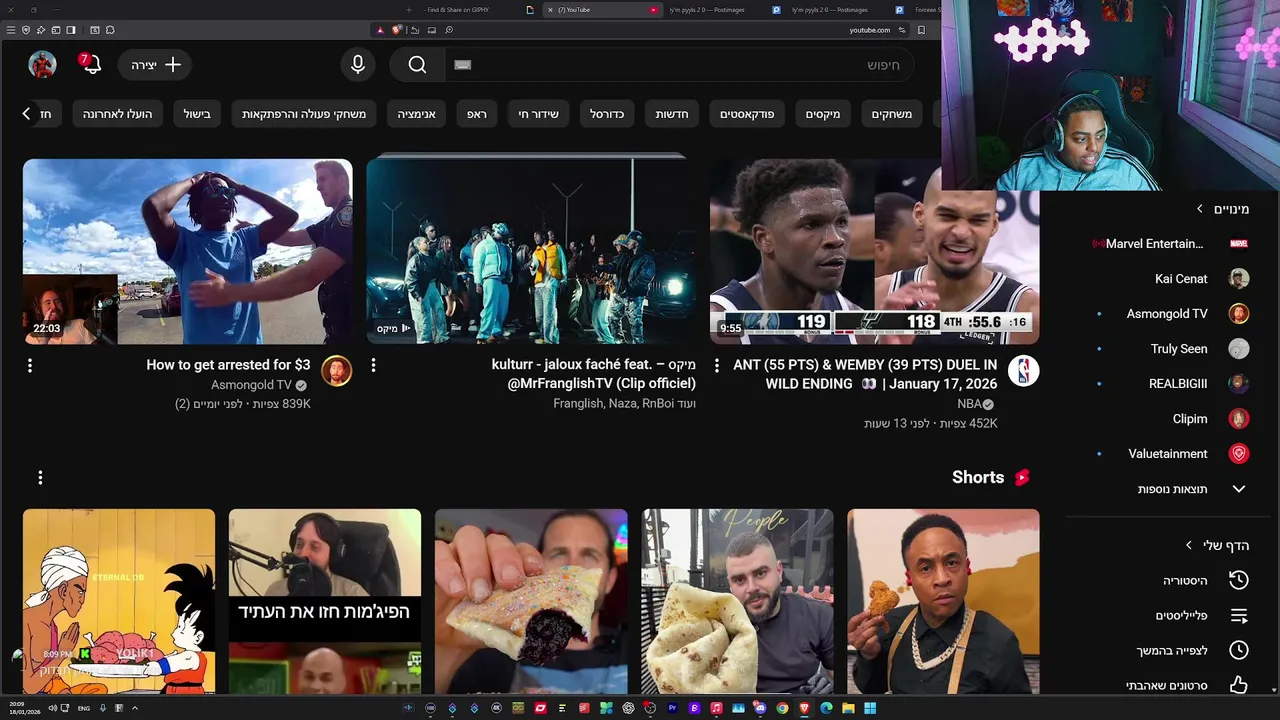Image resolution: width=1280 pixels, height=720 pixels.
Task: Play the kulturr jaloux faché mix thumbnail
Action: pos(531,251)
